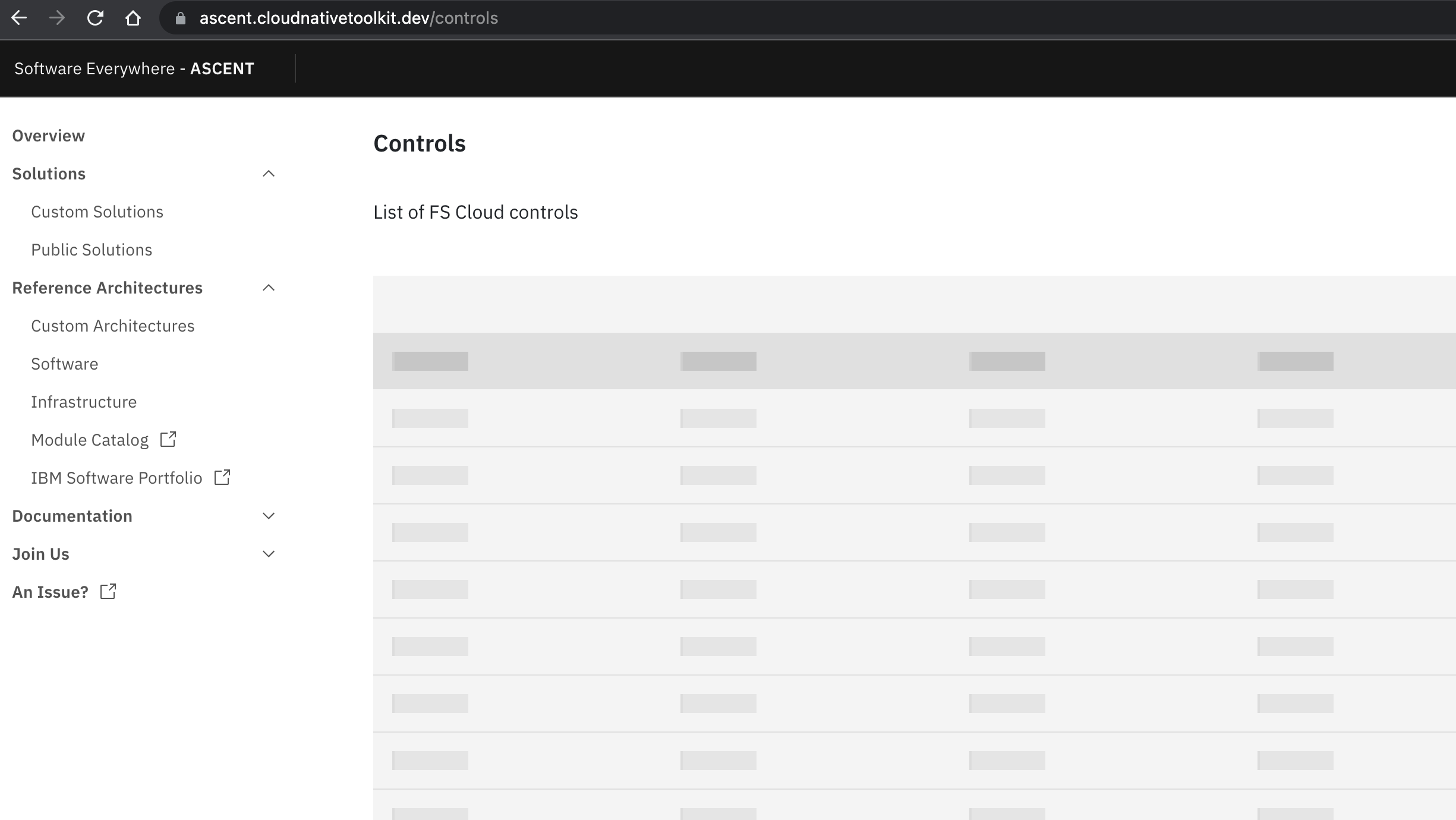The height and width of the screenshot is (820, 1456).
Task: Expand the Join Us section
Action: [x=269, y=553]
